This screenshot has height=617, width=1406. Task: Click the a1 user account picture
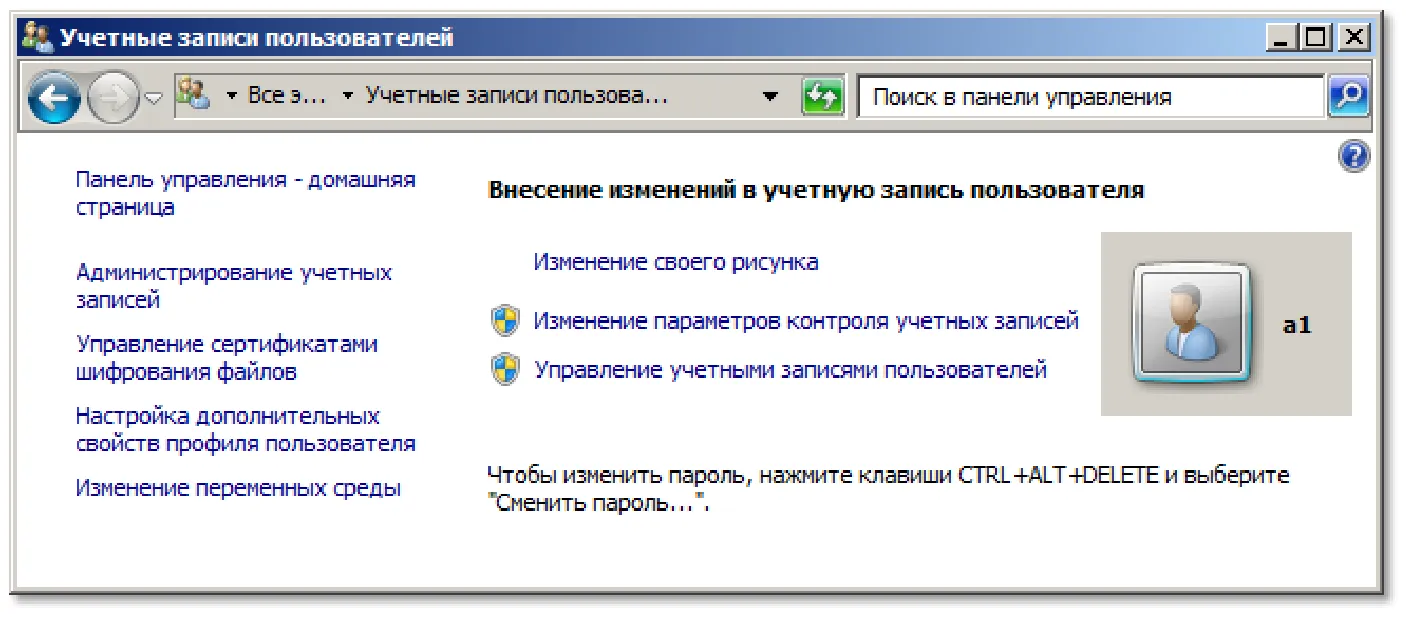(1190, 324)
